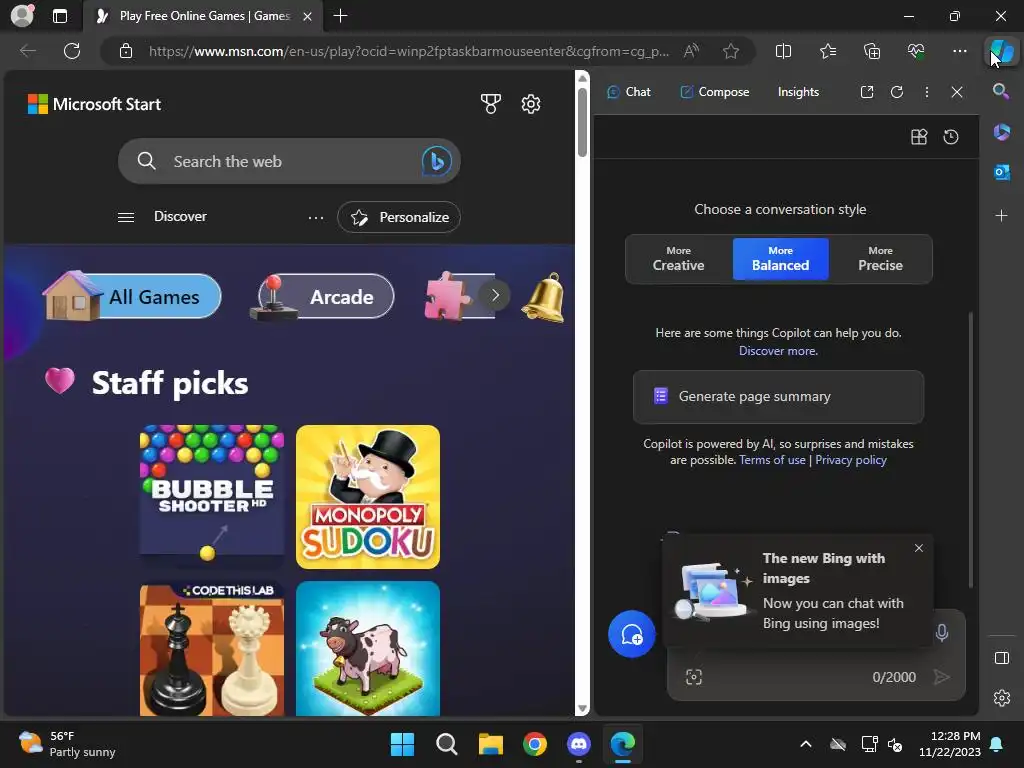Viewport: 1024px width, 768px height.
Task: Switch to the Chat tab
Action: (x=629, y=92)
